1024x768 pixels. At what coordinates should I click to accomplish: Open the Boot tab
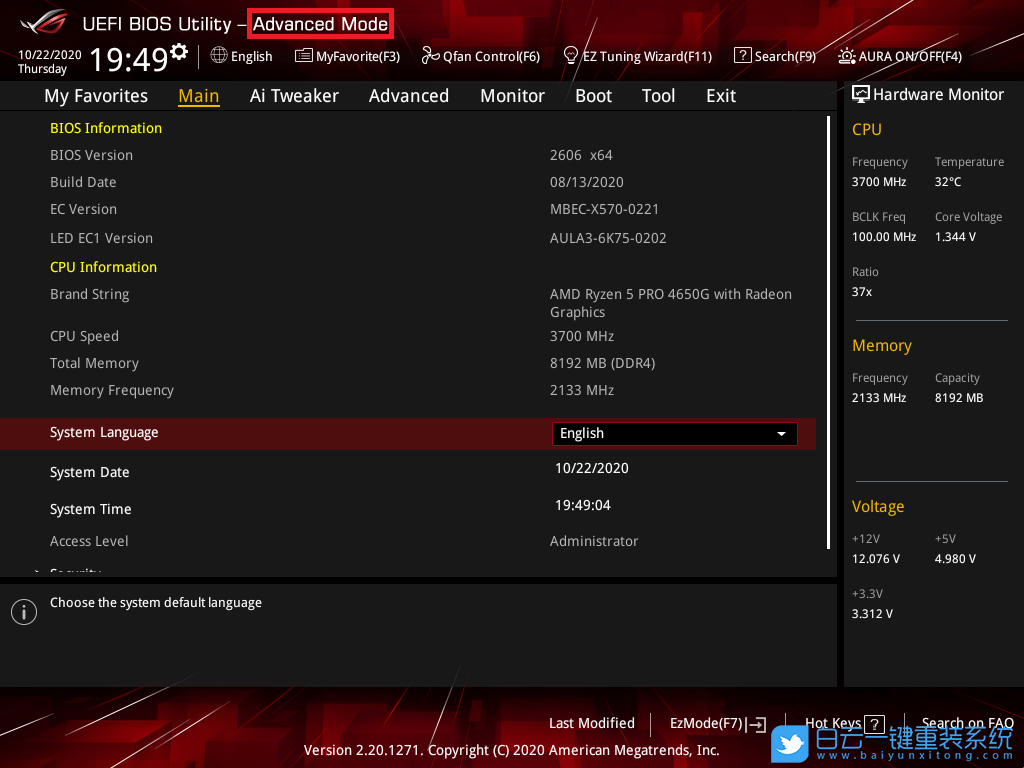(x=593, y=96)
